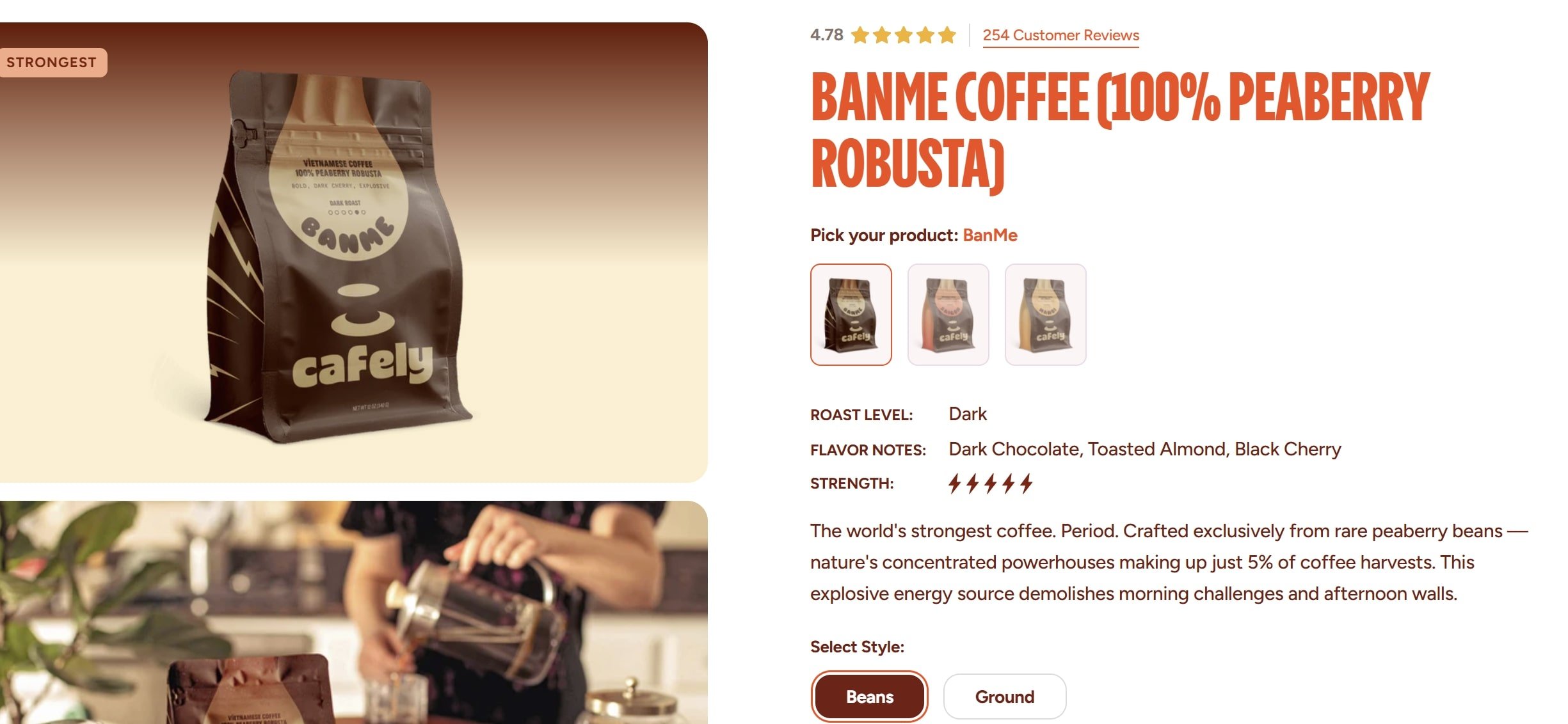Click the BanMe text beside Pick your product
This screenshot has height=724, width=1568.
(990, 235)
